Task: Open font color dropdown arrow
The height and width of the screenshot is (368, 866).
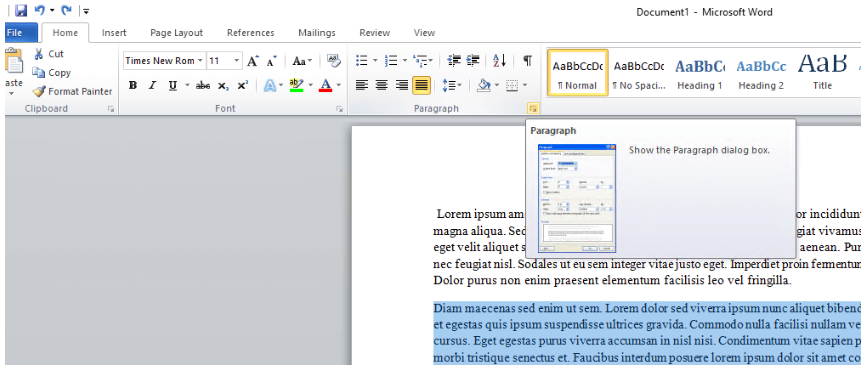Action: click(x=339, y=86)
